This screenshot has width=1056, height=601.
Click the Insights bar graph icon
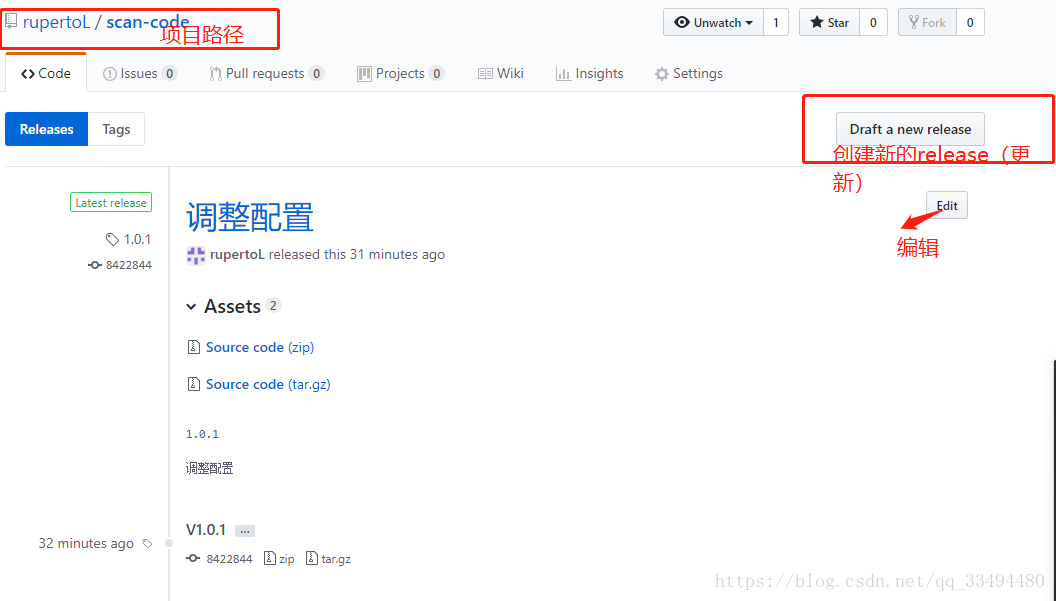563,74
